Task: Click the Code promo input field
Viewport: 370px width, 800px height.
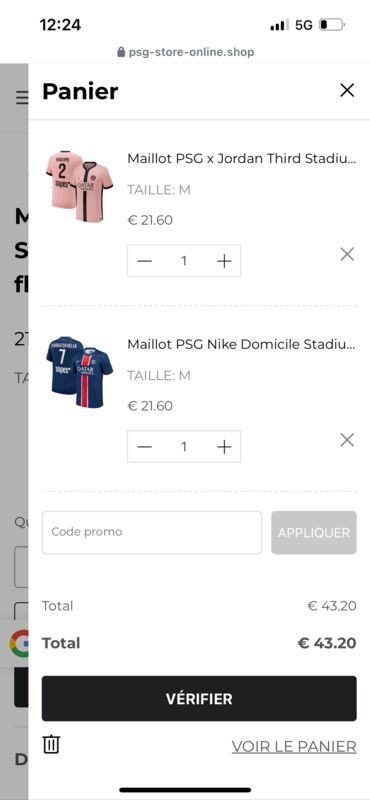Action: [x=152, y=532]
